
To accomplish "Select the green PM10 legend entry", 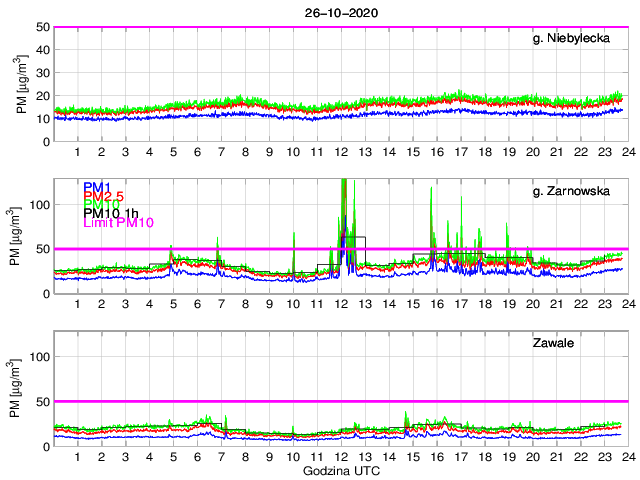I will click(102, 207).
